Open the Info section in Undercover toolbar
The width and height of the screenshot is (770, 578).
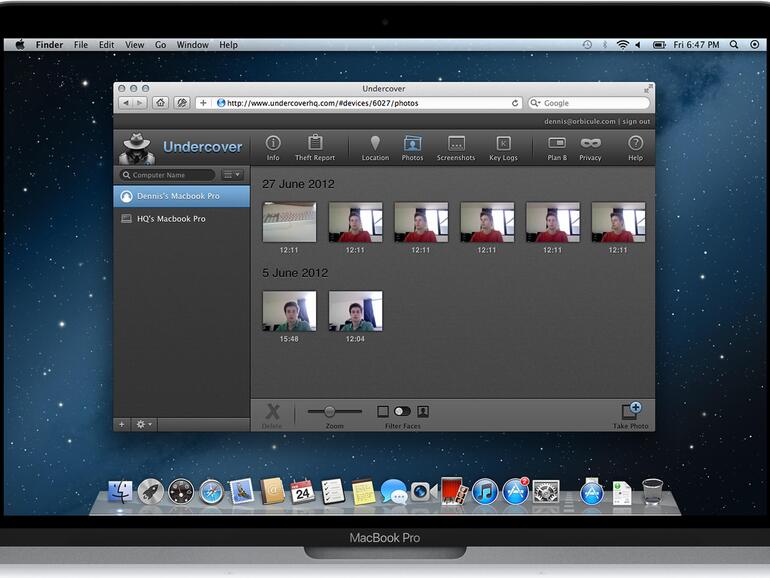tap(273, 148)
